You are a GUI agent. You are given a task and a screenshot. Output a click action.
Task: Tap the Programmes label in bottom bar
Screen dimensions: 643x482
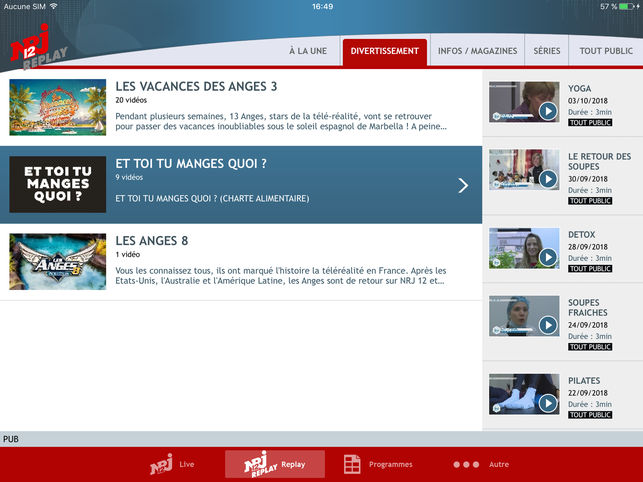[391, 464]
